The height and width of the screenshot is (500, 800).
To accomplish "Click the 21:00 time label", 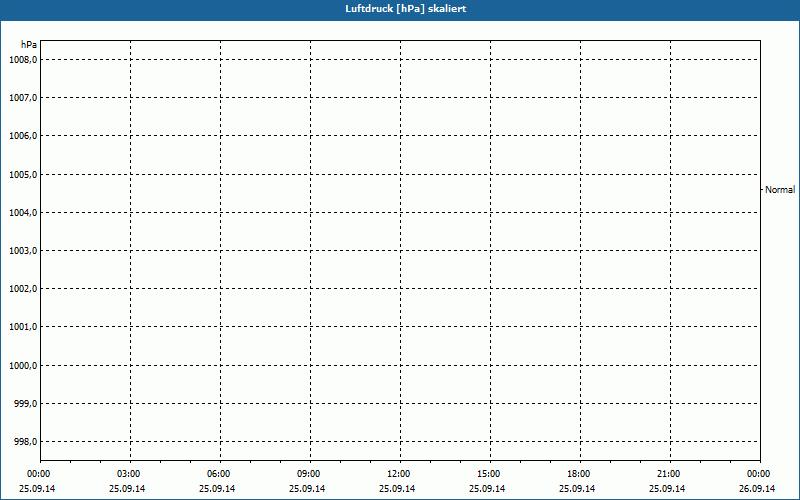I will [668, 474].
